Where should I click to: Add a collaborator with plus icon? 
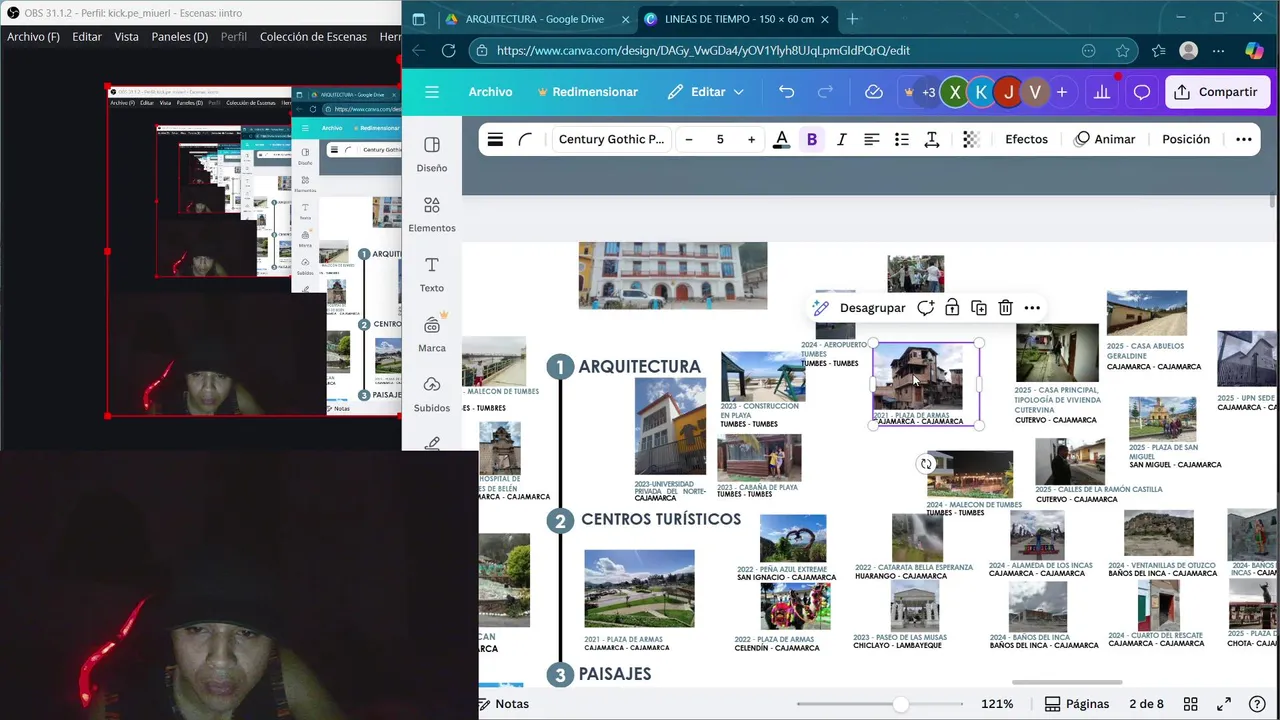(x=1062, y=92)
